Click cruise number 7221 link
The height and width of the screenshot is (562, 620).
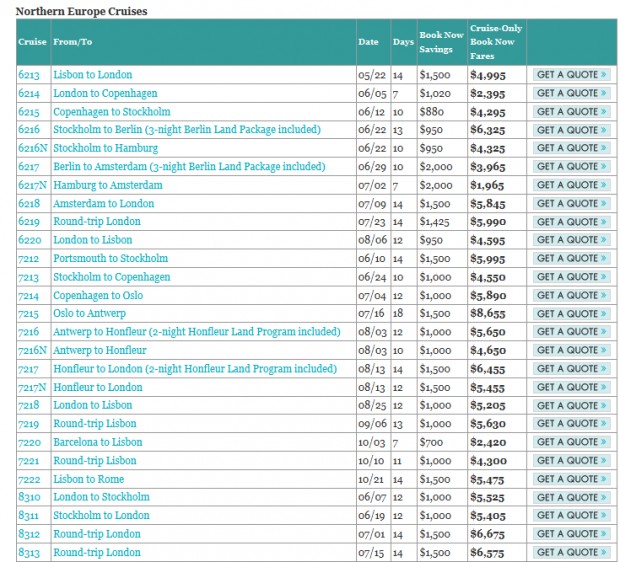coord(29,461)
